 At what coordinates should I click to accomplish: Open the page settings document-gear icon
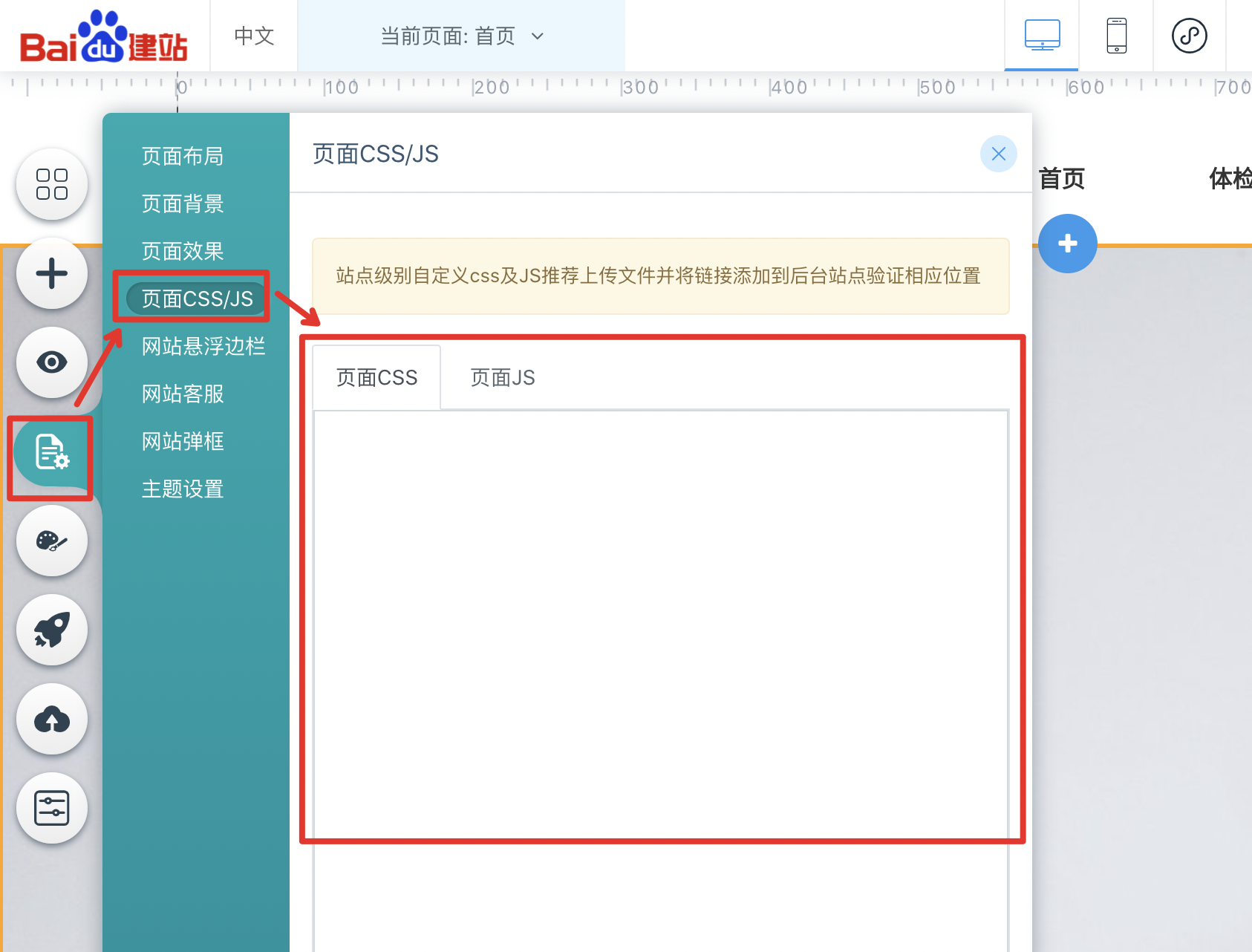tap(52, 451)
